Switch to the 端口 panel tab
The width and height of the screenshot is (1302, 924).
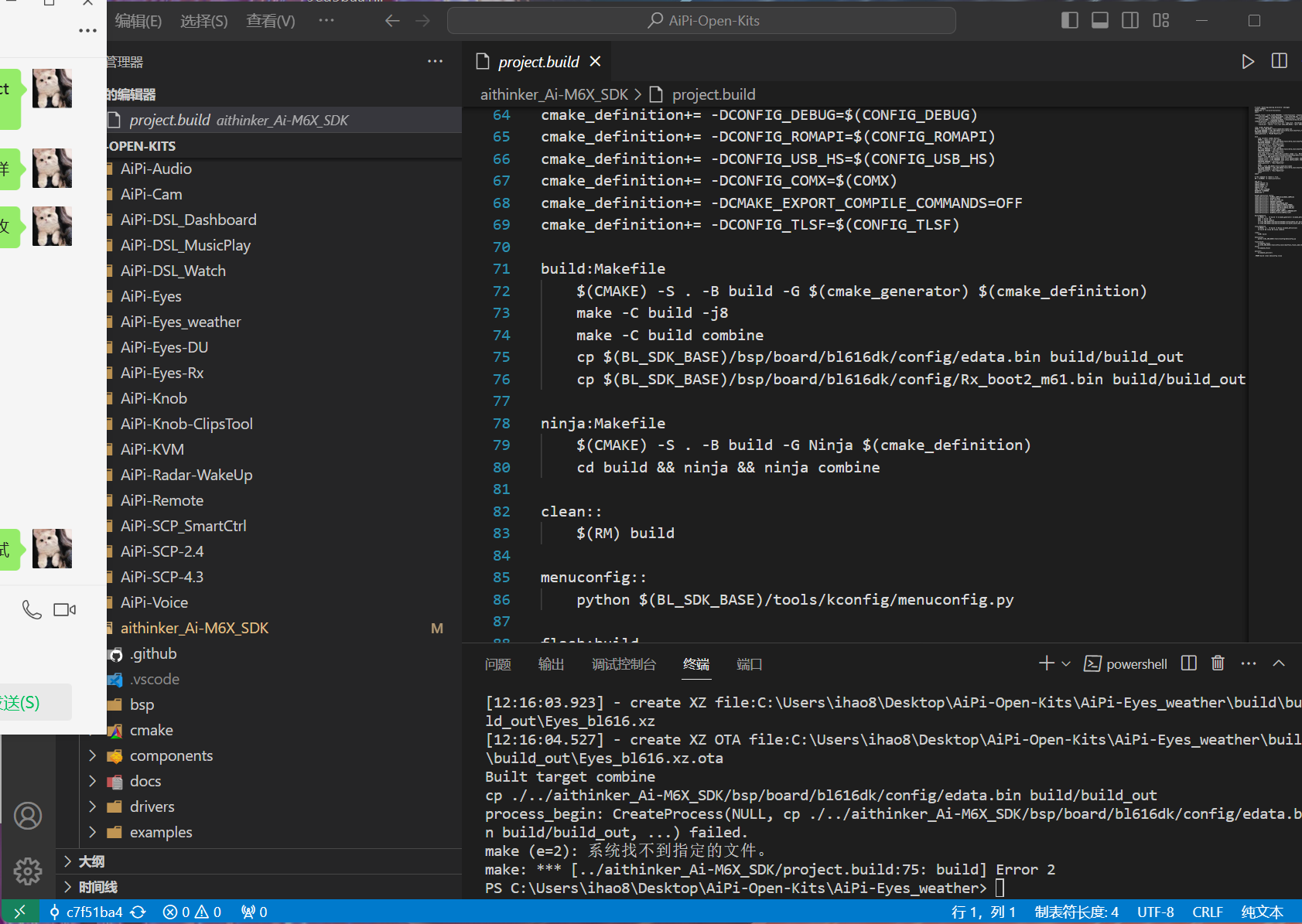(x=750, y=664)
